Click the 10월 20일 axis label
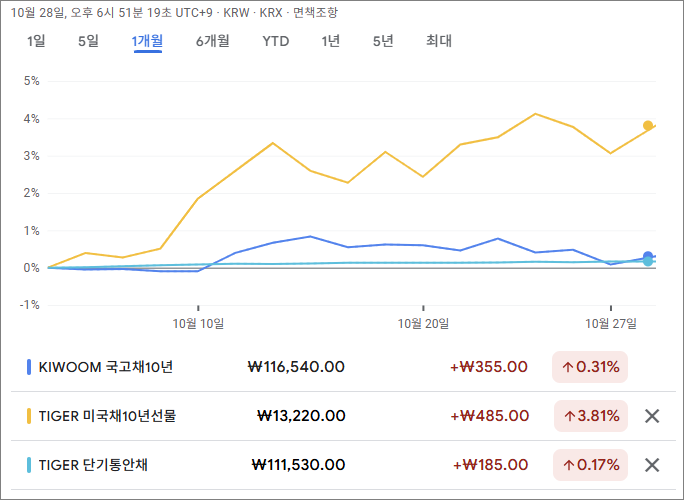Screen dimensions: 684x500 (x=423, y=324)
